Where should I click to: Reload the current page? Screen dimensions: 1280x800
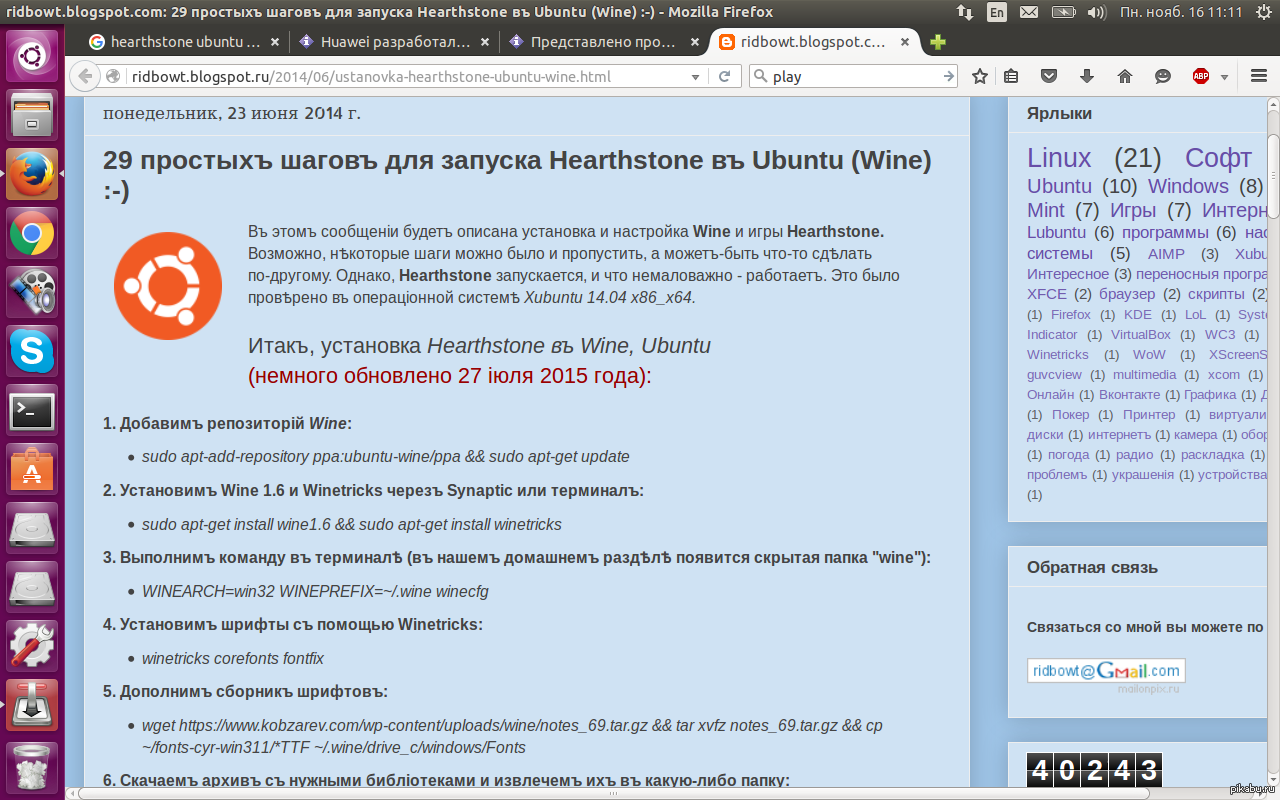click(x=724, y=77)
